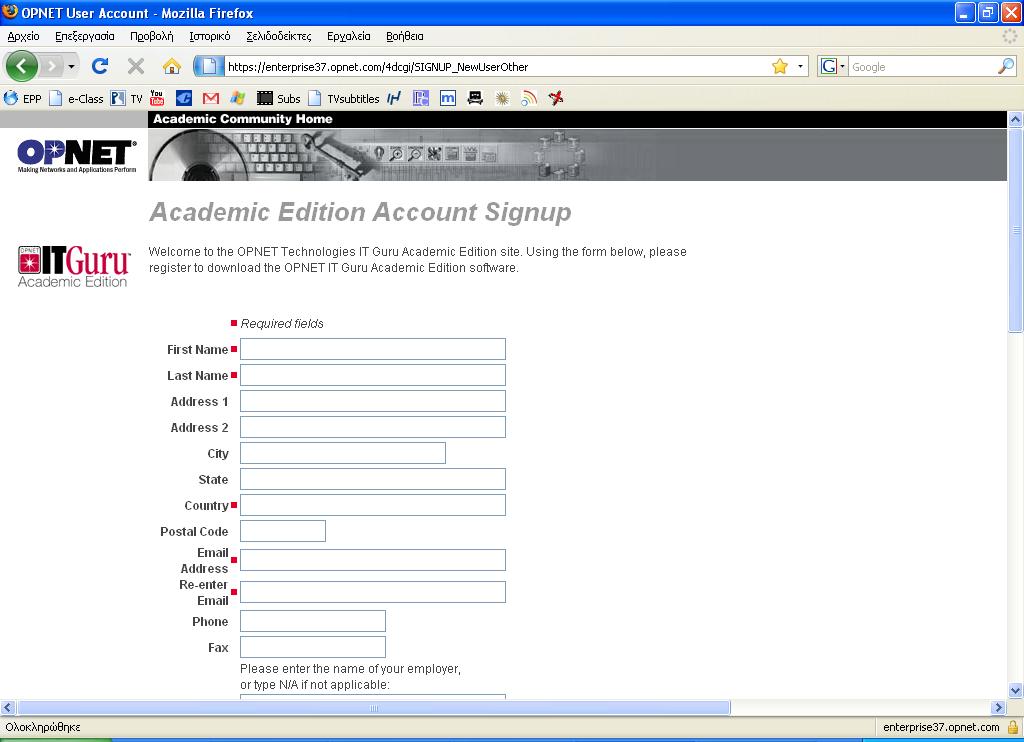Click the page identity icon in URL bar
Image resolution: width=1024 pixels, height=742 pixels.
point(208,66)
